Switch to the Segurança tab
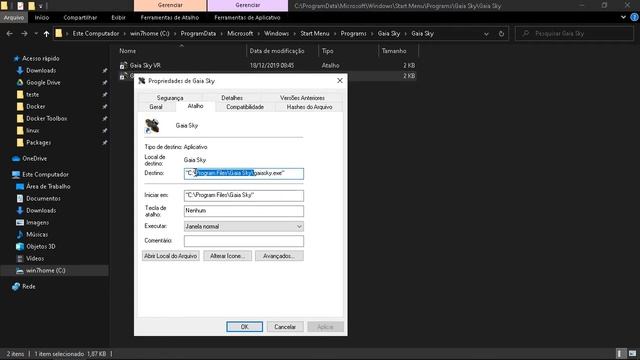The image size is (640, 360). pos(170,98)
